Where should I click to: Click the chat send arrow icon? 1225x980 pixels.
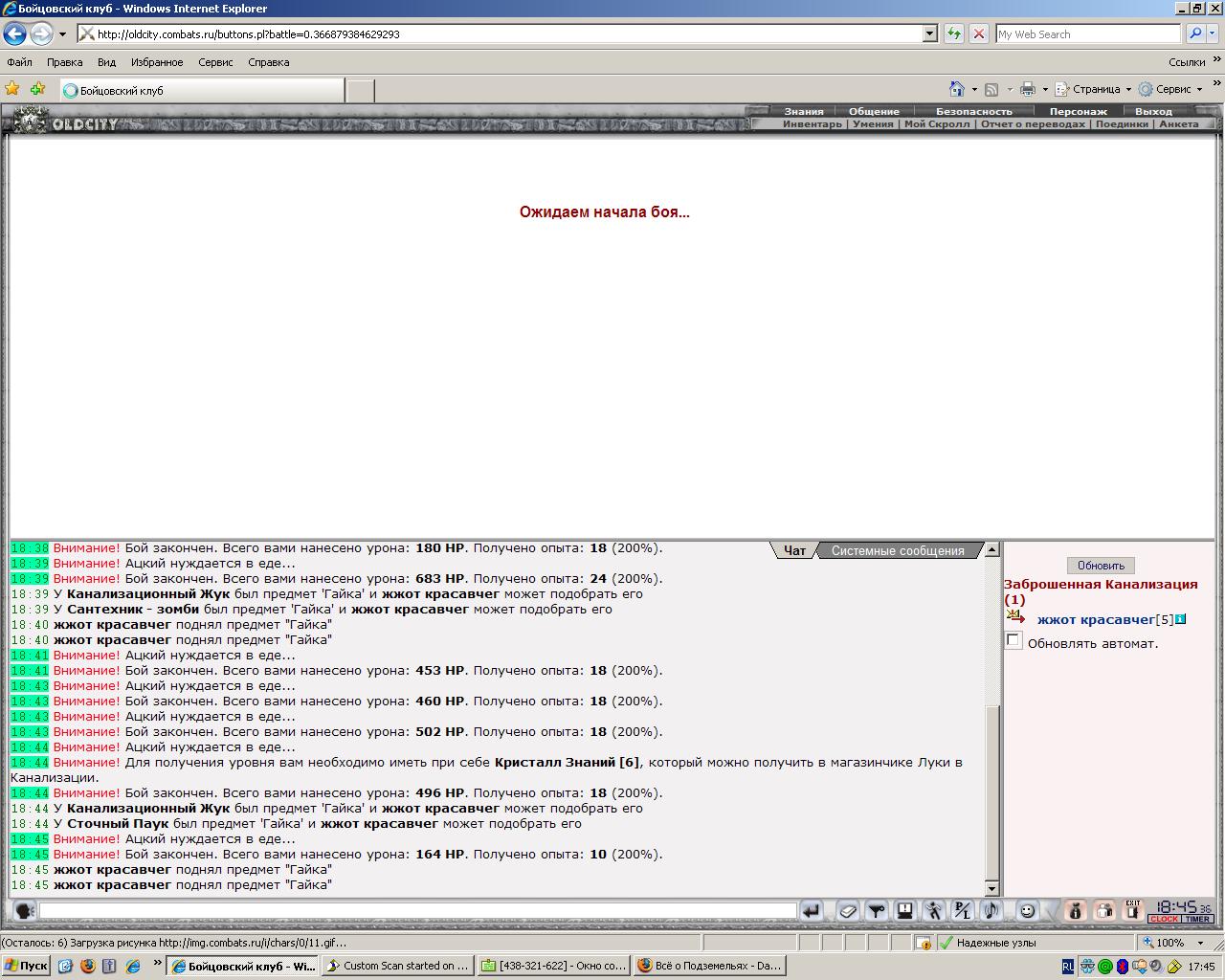pyautogui.click(x=811, y=911)
